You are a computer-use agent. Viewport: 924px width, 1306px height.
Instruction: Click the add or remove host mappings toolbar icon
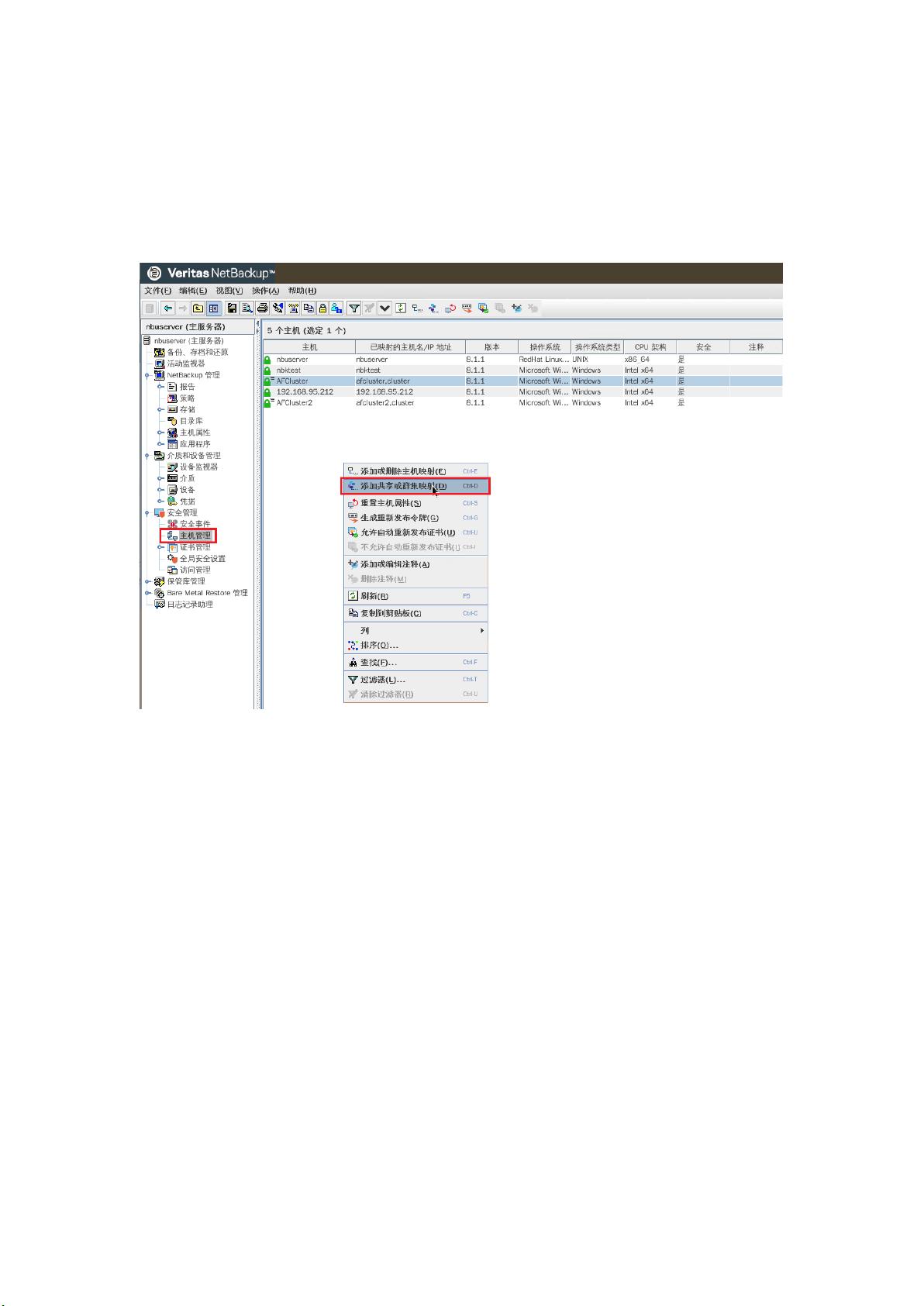click(417, 308)
